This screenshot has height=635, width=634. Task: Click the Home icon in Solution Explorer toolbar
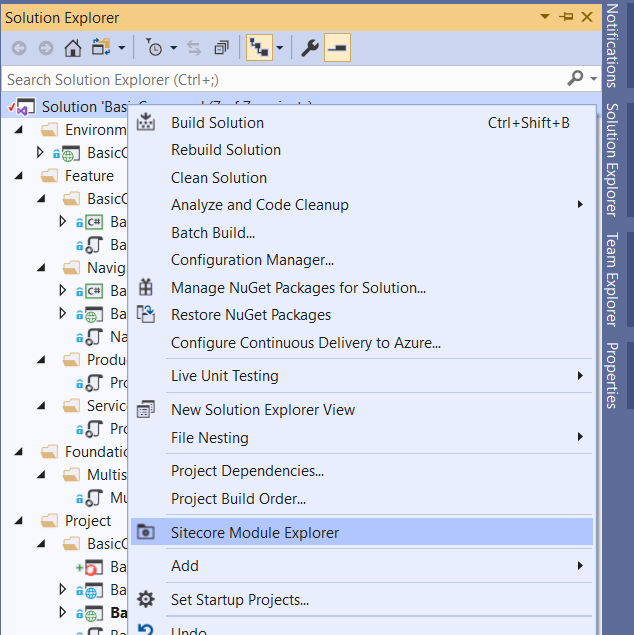tap(73, 48)
